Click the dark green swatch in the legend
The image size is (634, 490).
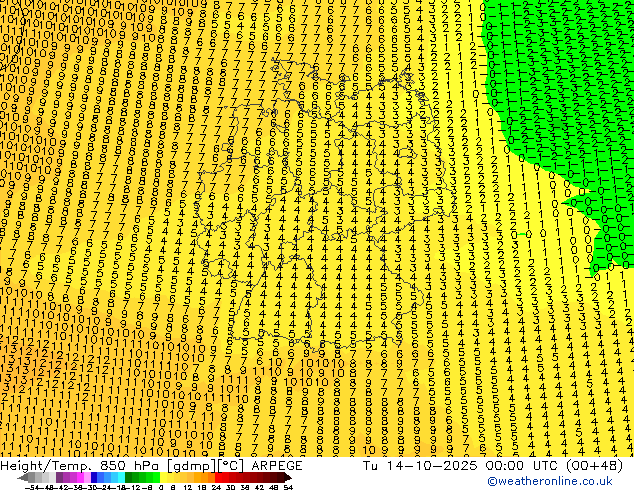click(129, 478)
